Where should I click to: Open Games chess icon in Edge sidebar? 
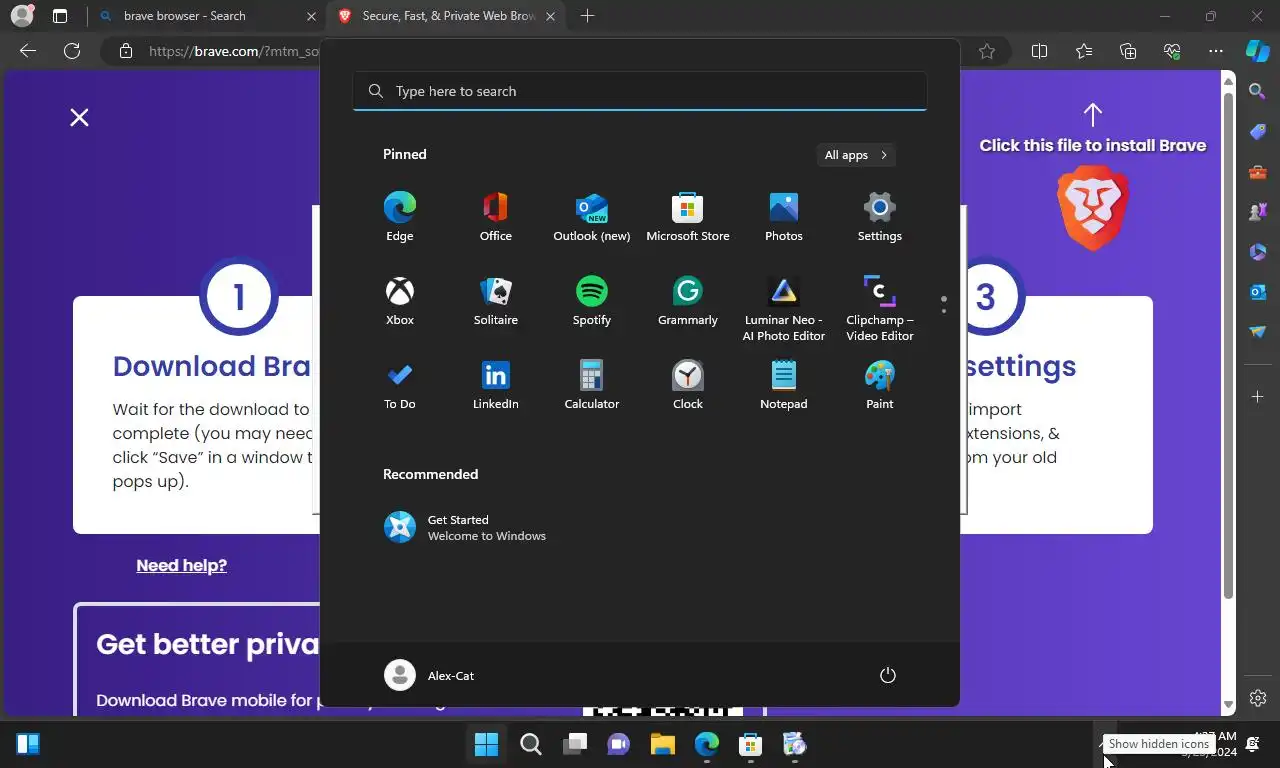(x=1258, y=212)
